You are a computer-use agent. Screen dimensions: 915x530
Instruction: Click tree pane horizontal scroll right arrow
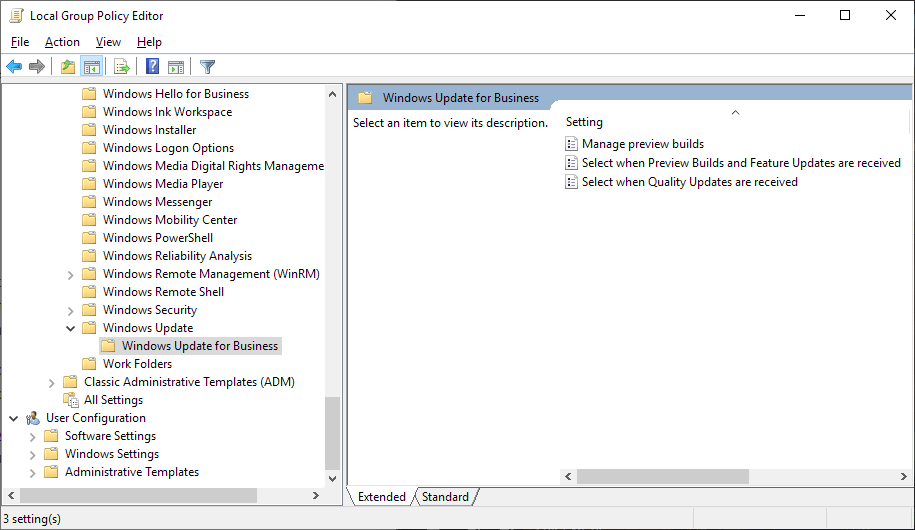316,496
